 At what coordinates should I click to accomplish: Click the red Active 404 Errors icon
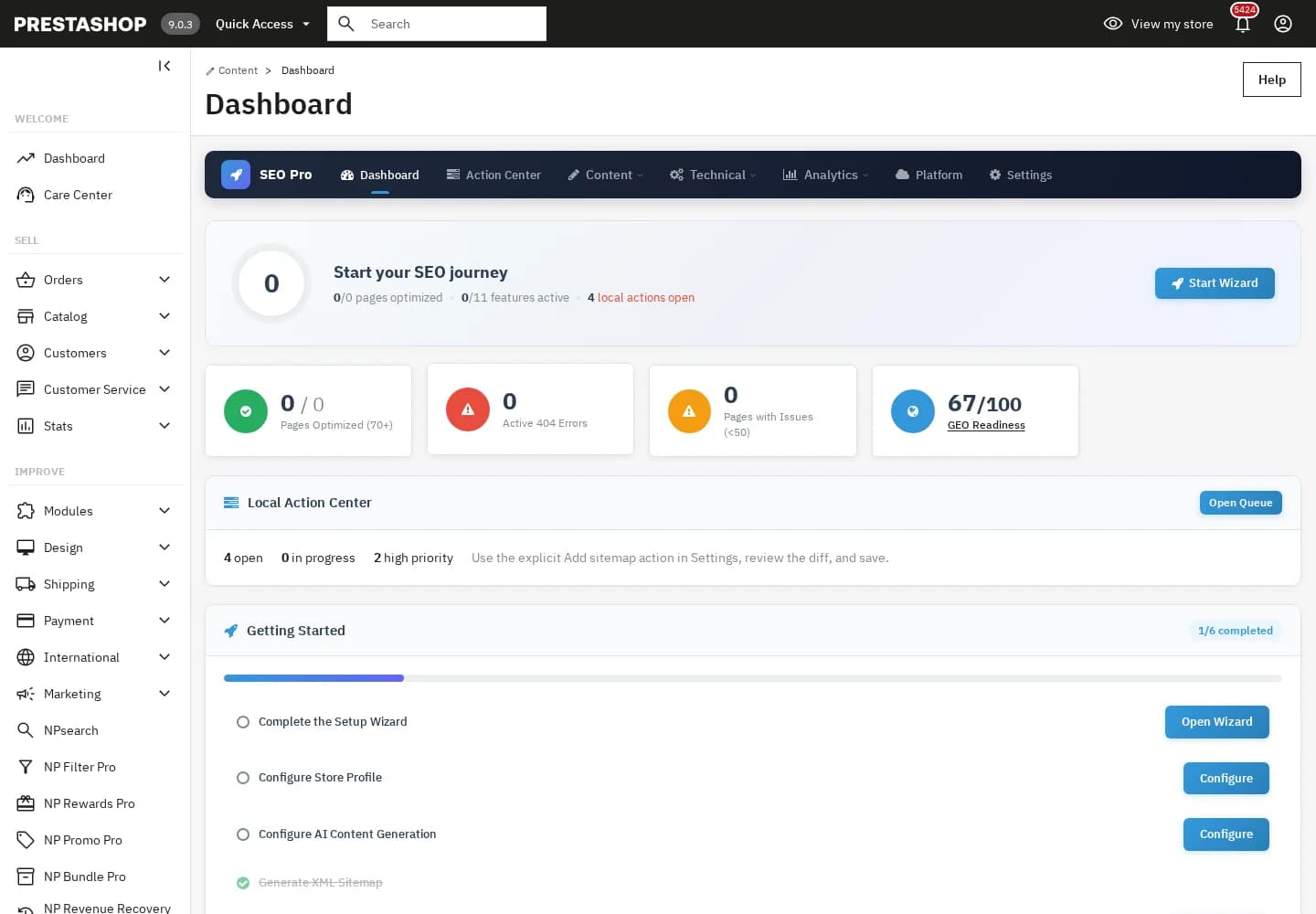(468, 409)
